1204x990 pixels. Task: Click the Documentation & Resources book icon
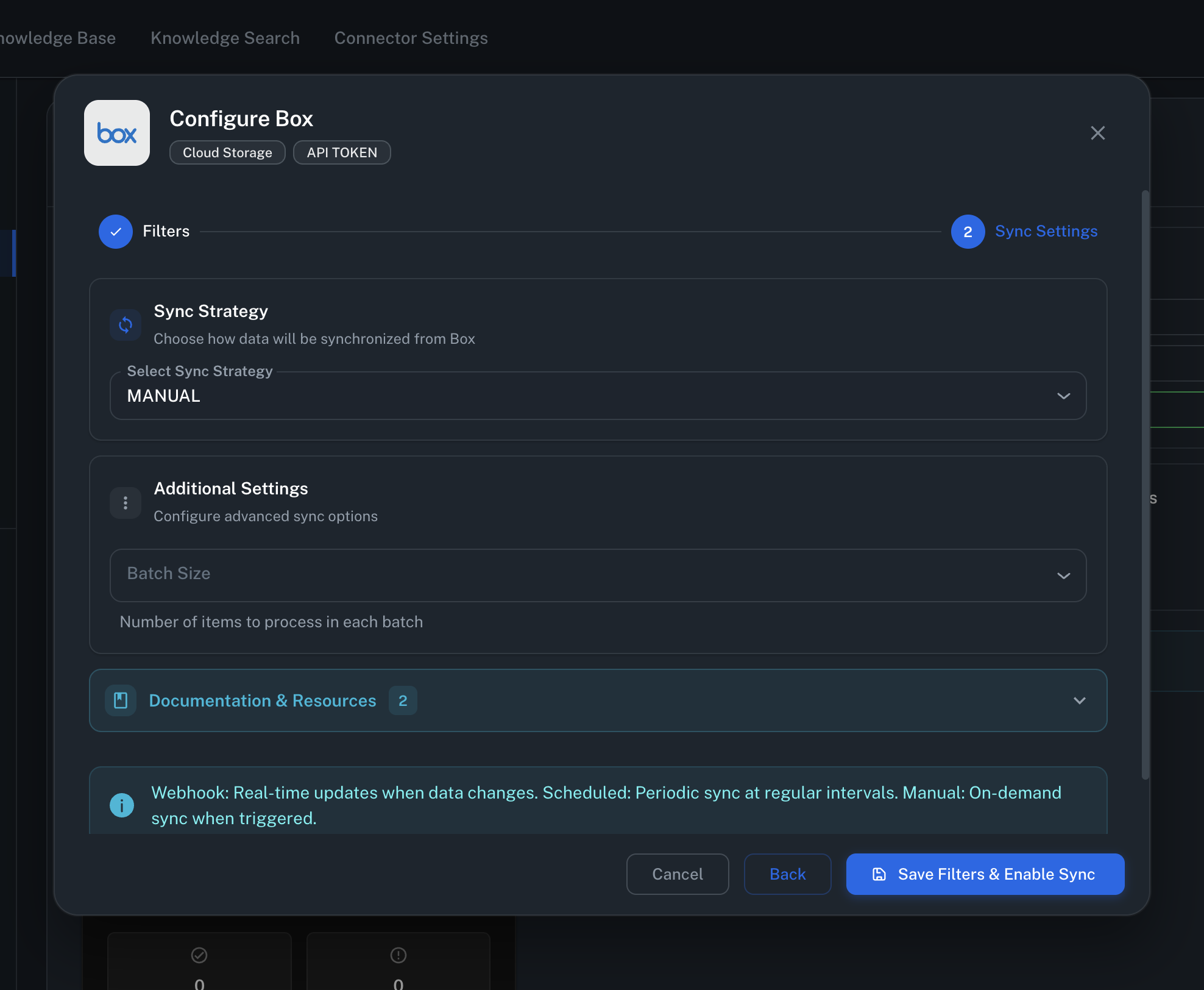(120, 700)
